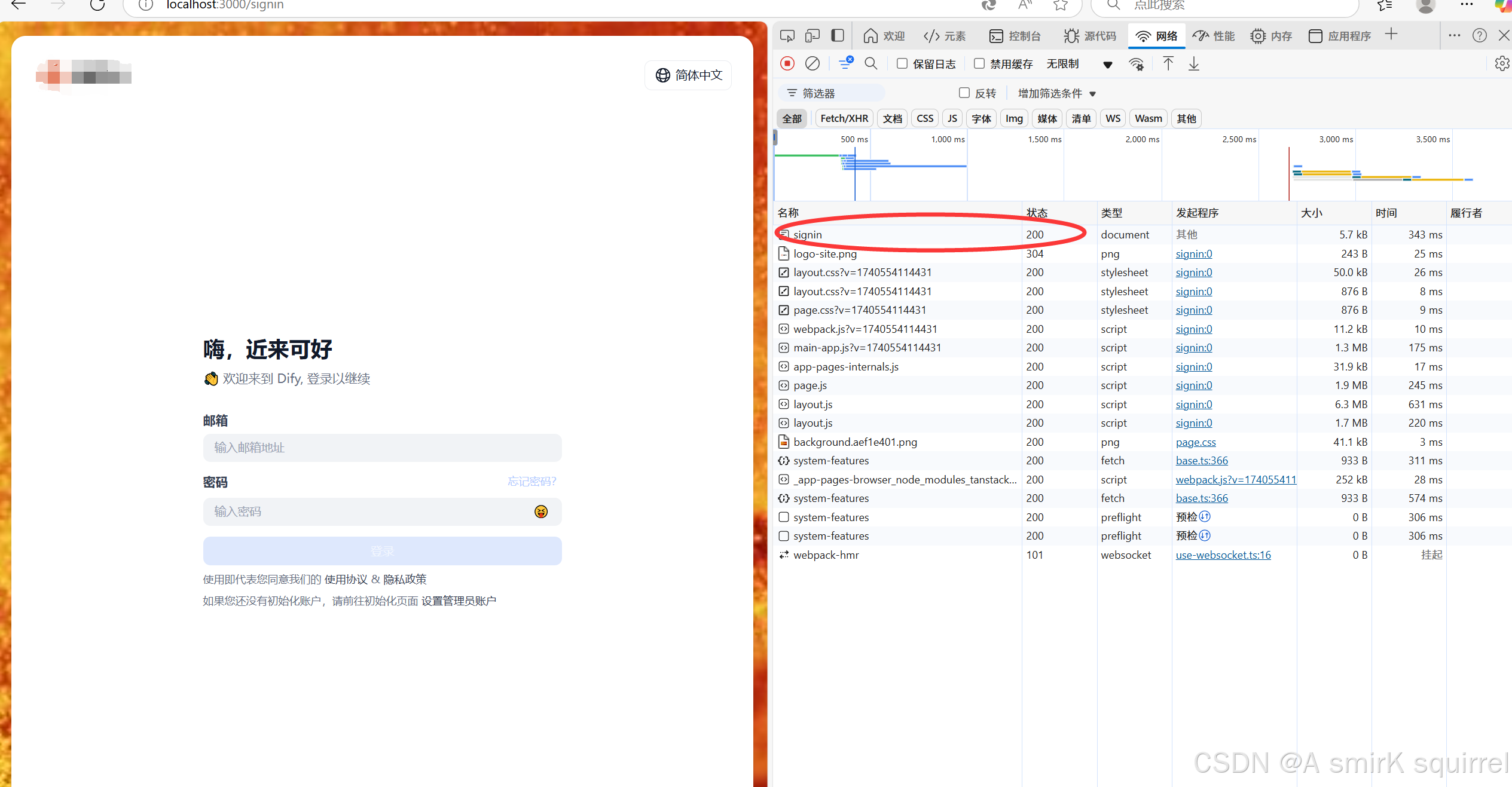Click the 输入邮箱地址 email field

pyautogui.click(x=383, y=448)
